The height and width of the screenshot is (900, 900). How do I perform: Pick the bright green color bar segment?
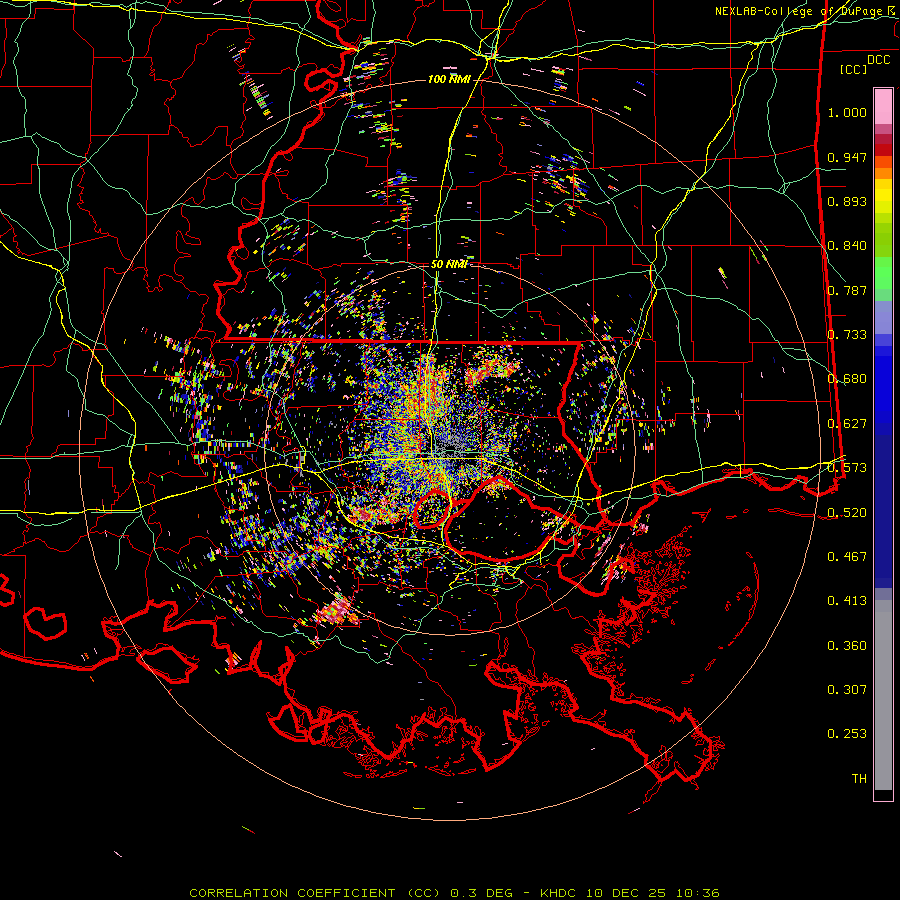[x=883, y=273]
